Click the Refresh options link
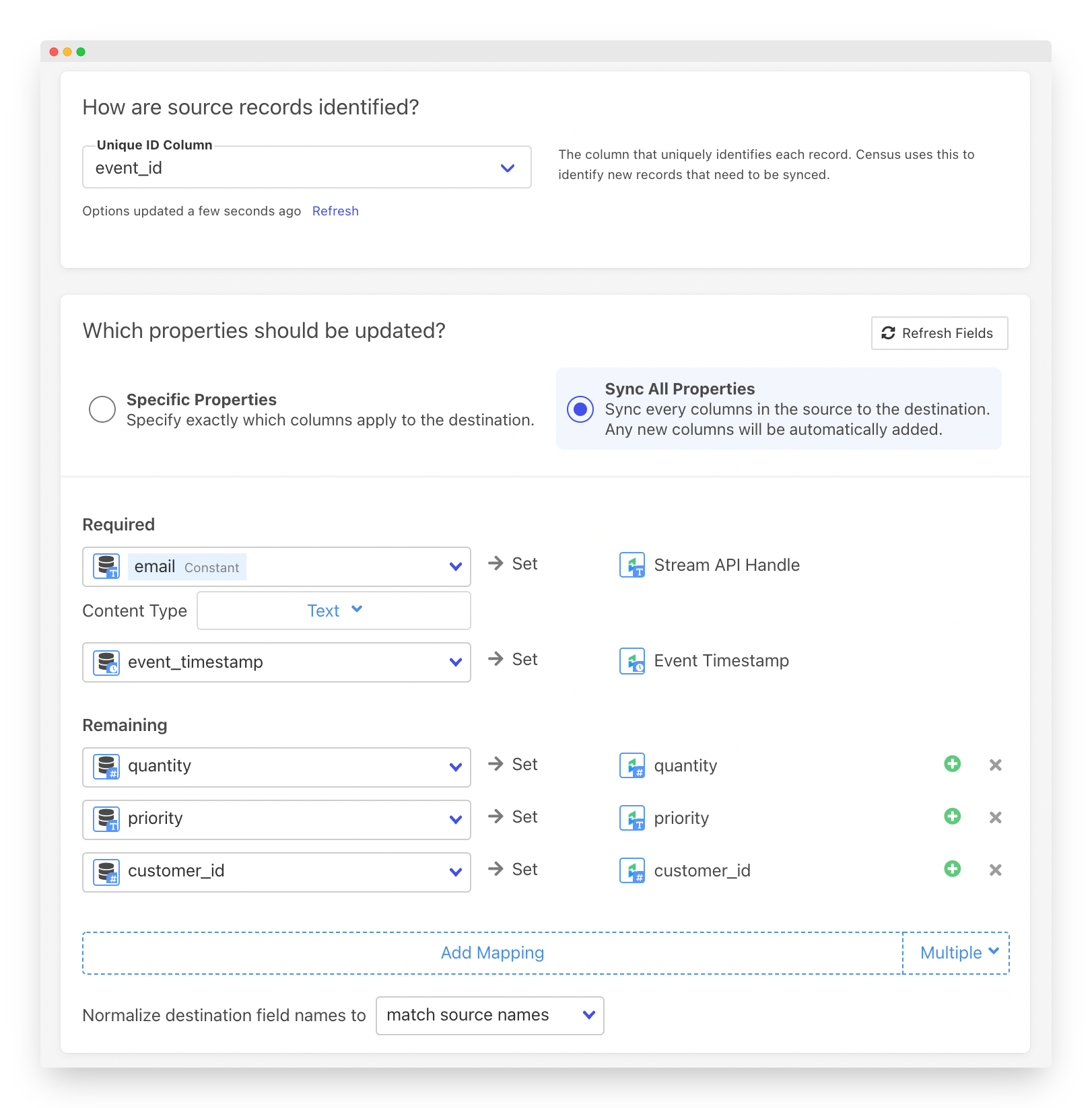The height and width of the screenshot is (1108, 1092). click(335, 211)
